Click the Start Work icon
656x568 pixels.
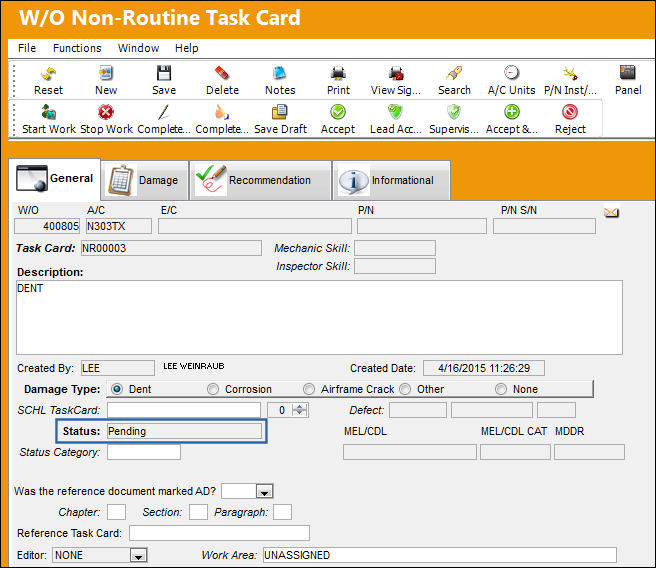tap(49, 113)
